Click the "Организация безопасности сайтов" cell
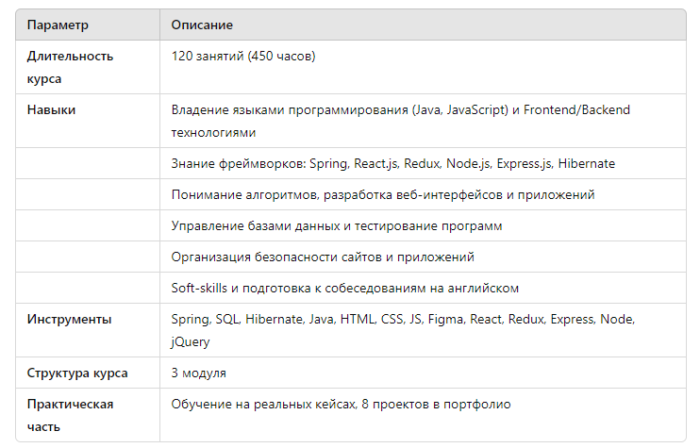Viewport: 700px width, 448px height. click(x=322, y=257)
